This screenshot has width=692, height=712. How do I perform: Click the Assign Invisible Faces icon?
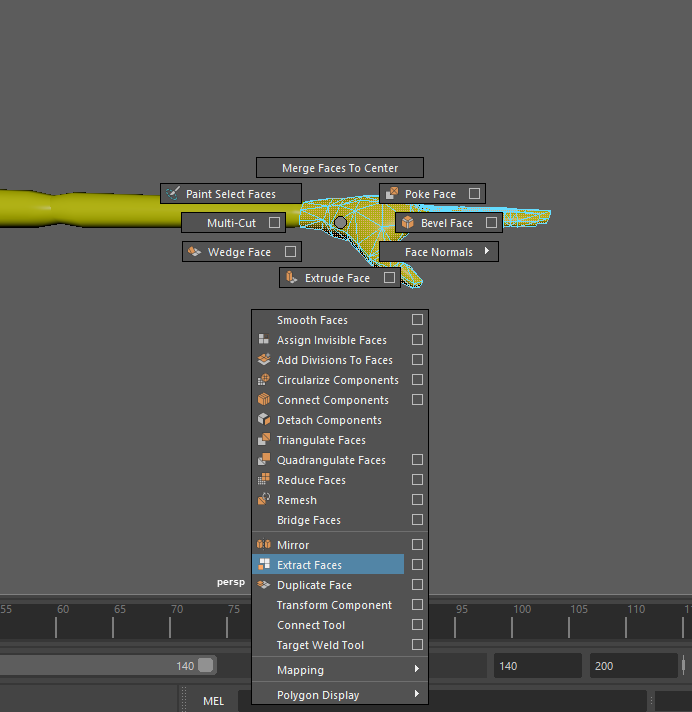pyautogui.click(x=263, y=339)
